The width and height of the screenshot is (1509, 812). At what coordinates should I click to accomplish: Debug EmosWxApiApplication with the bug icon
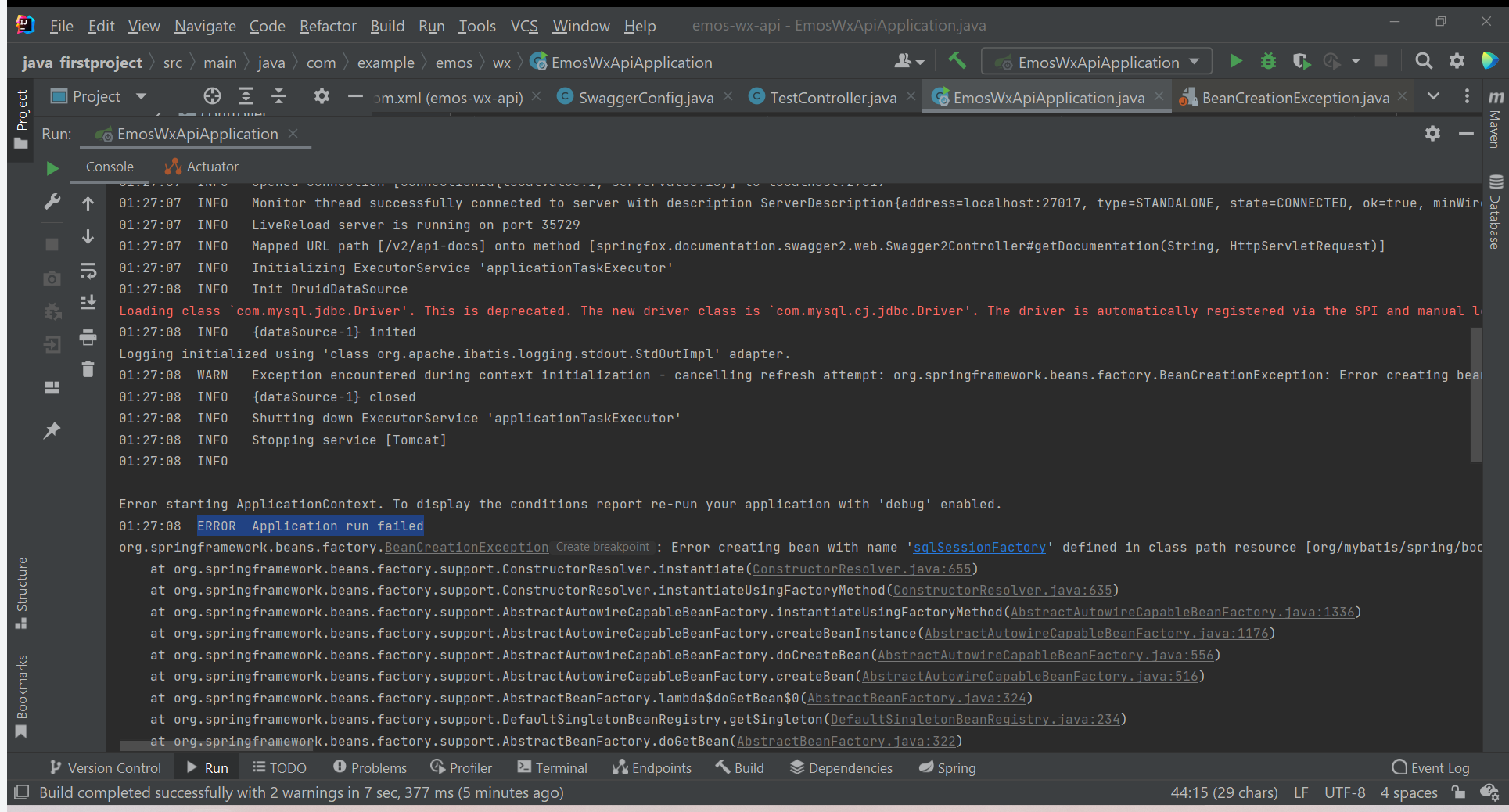pos(1268,61)
